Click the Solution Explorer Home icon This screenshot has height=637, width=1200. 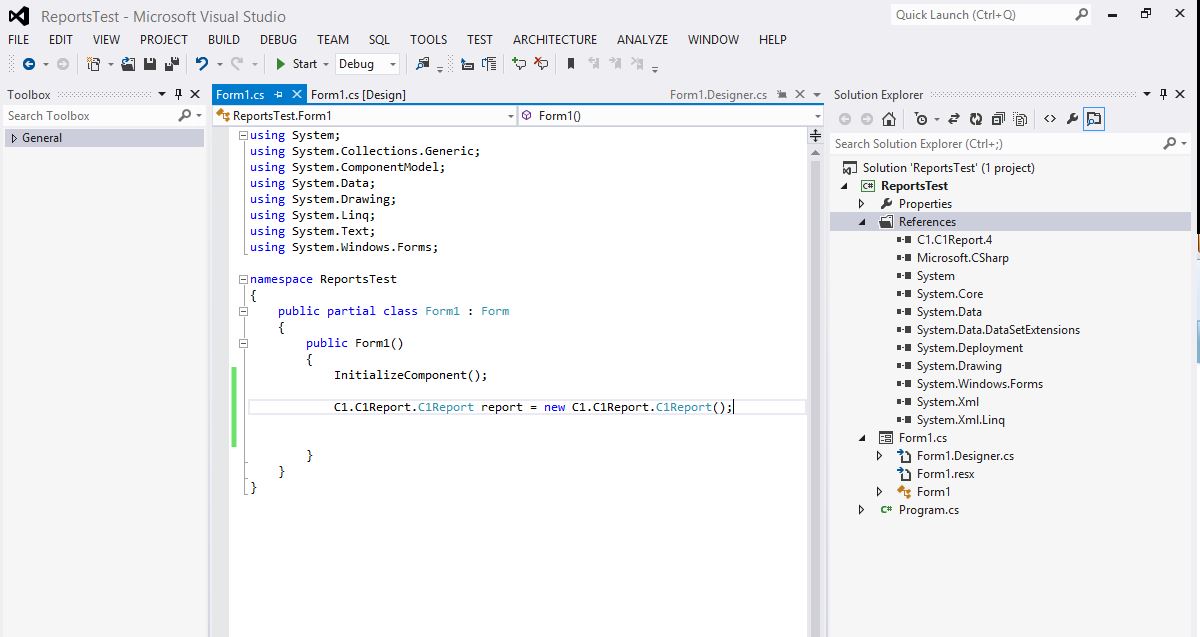tap(889, 119)
